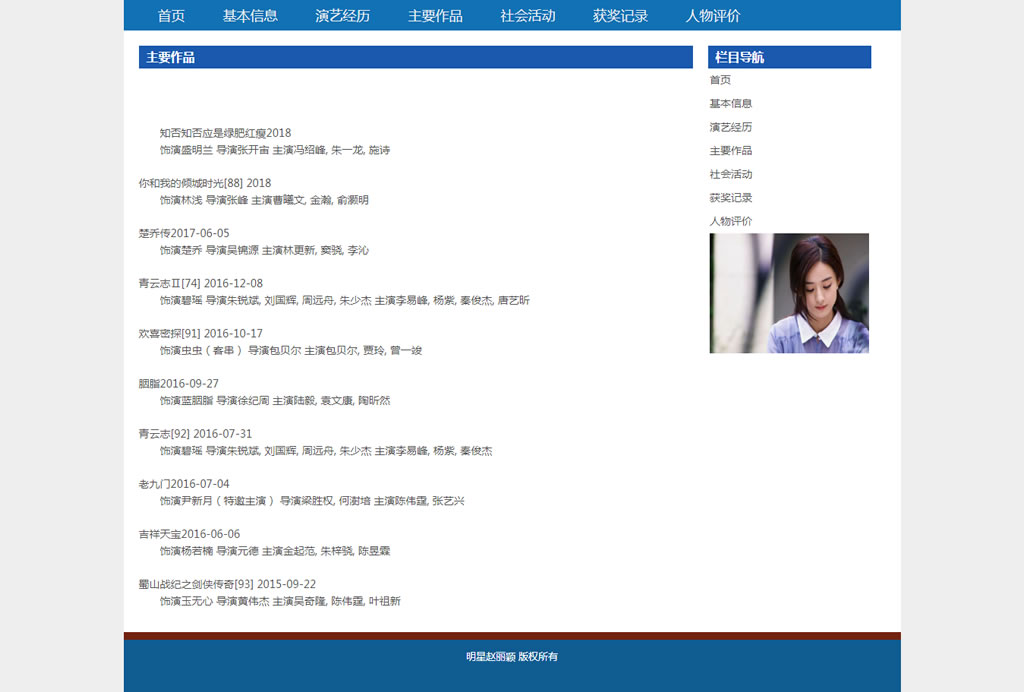Open 首页 in the top navigation bar
The width and height of the screenshot is (1024, 692).
[171, 16]
